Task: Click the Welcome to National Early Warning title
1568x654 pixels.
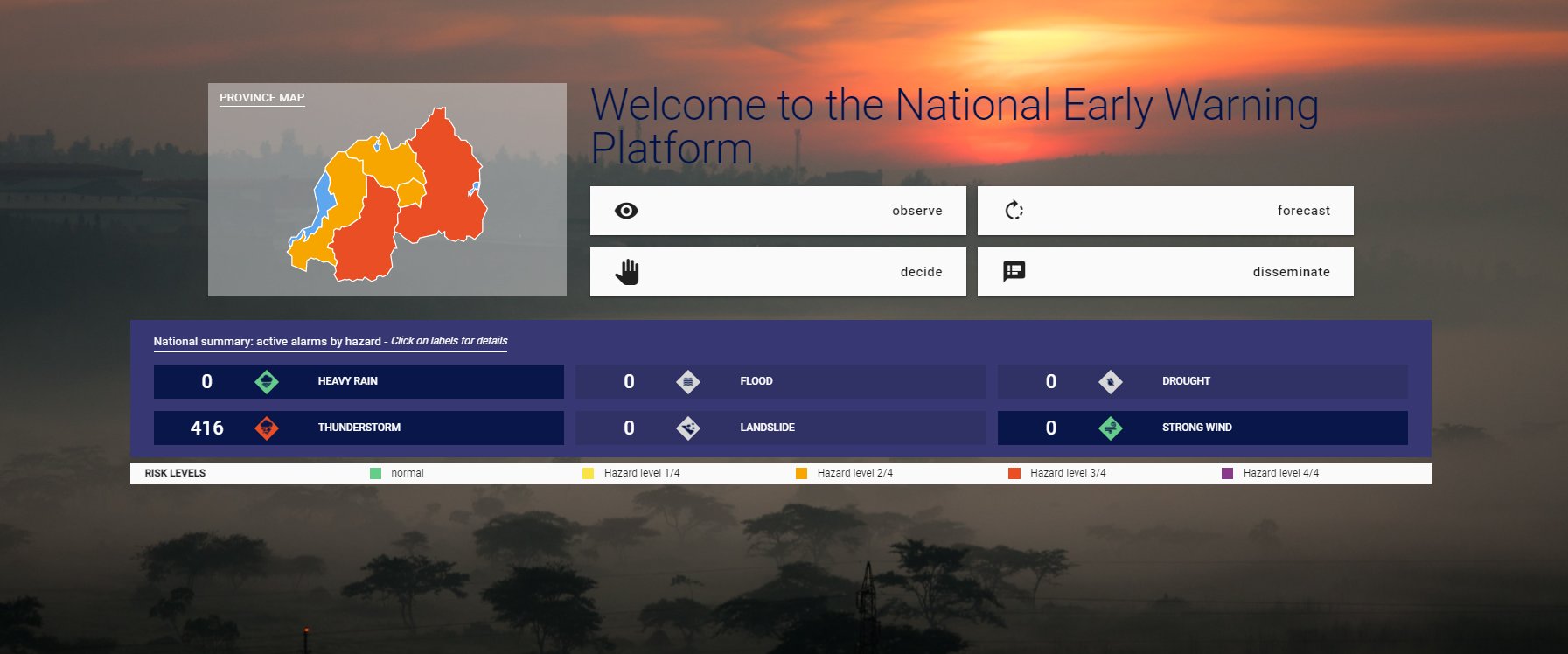Action: click(x=954, y=126)
